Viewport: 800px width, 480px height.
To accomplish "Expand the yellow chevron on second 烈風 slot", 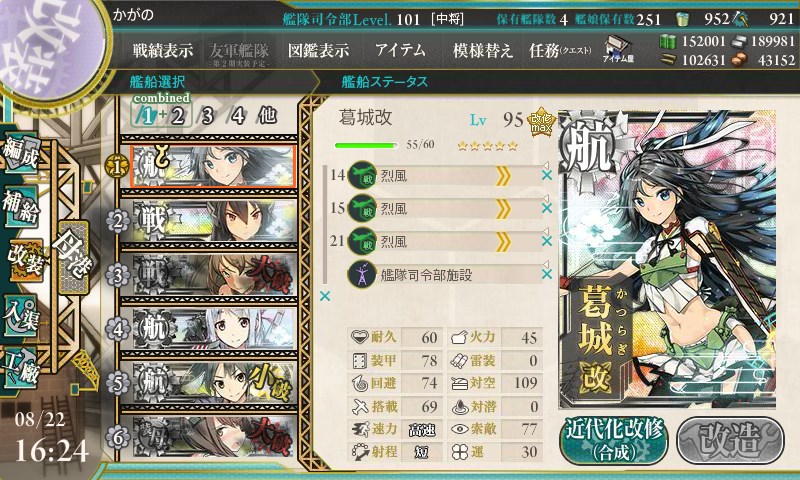I will tap(503, 209).
